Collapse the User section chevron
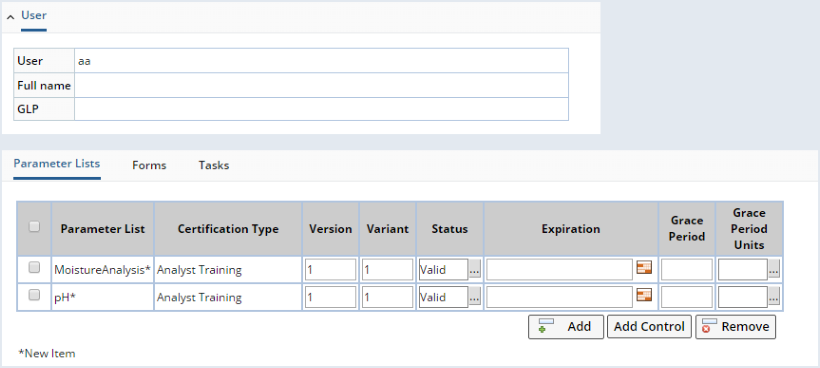820x368 pixels. coord(10,17)
